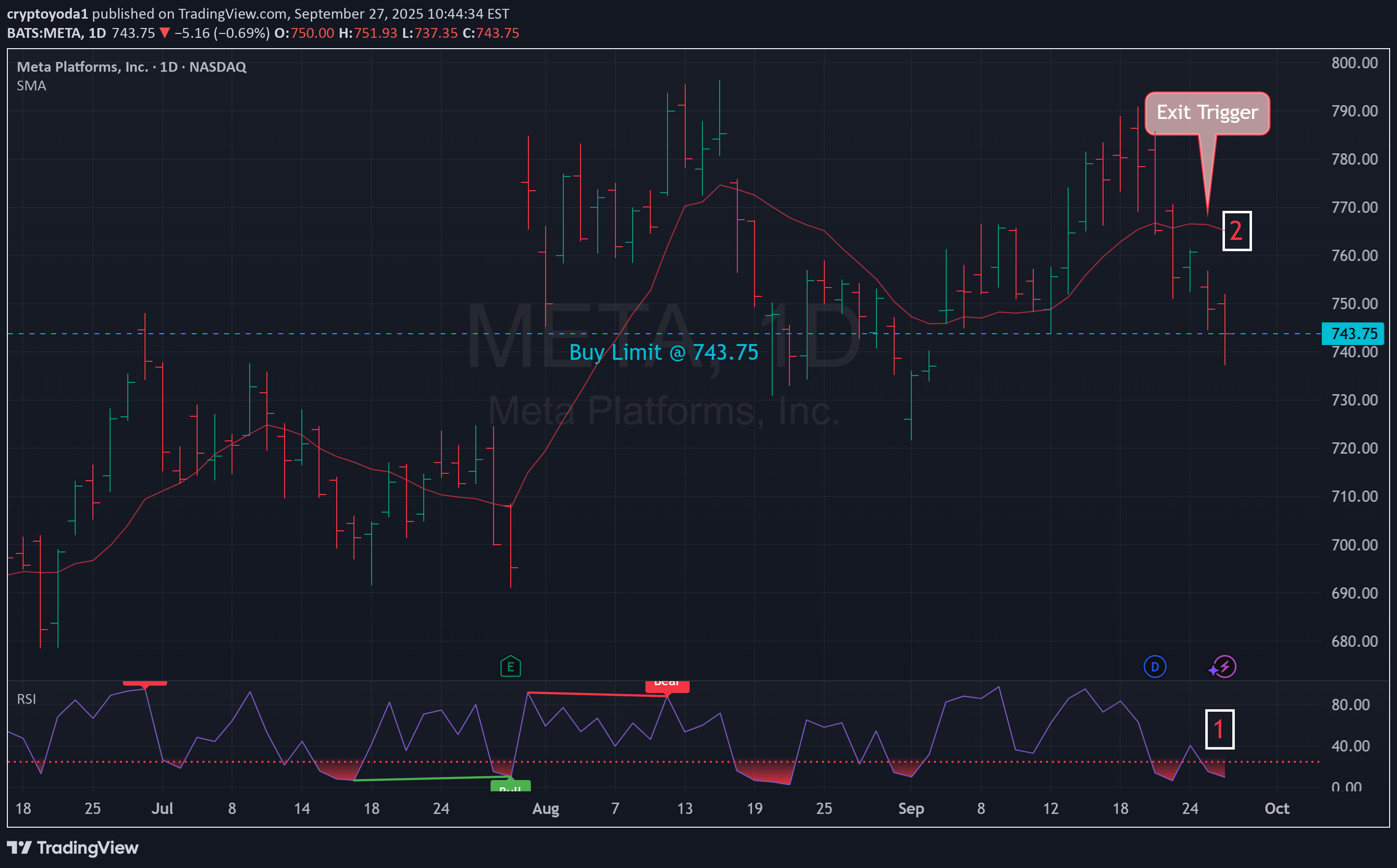Image resolution: width=1397 pixels, height=868 pixels.
Task: Click the blue dividend "D" circle icon
Action: [x=1155, y=666]
